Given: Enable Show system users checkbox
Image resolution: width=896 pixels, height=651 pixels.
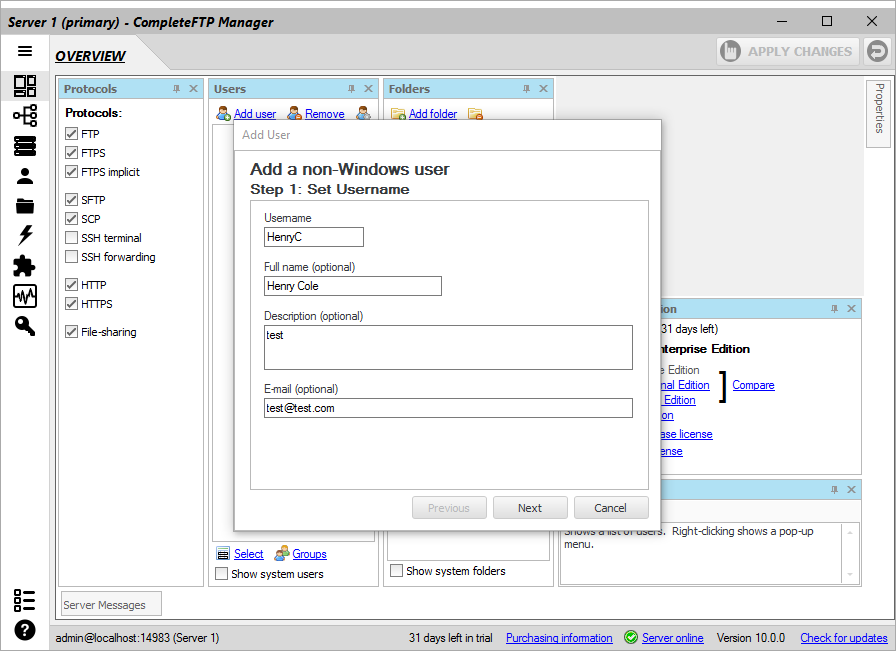Looking at the screenshot, I should (221, 573).
